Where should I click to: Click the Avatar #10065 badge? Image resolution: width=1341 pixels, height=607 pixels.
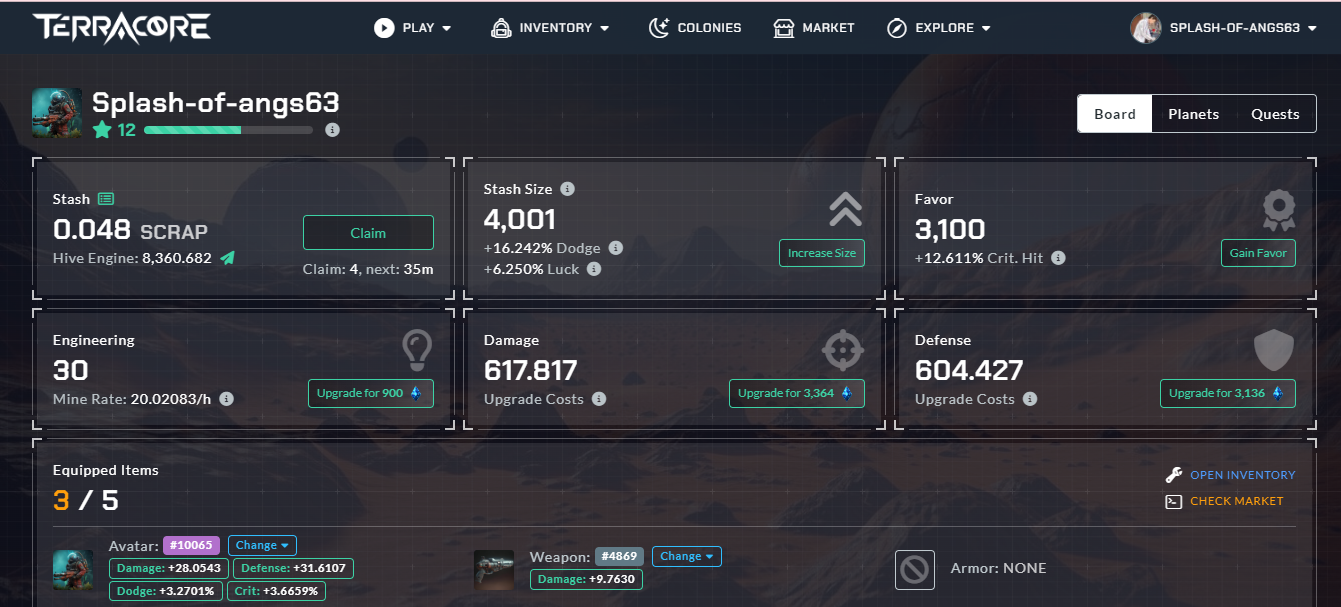tap(191, 545)
